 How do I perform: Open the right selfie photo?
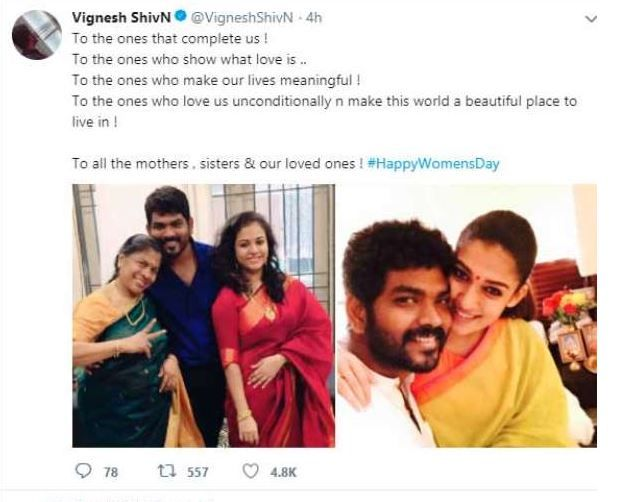pyautogui.click(x=467, y=315)
